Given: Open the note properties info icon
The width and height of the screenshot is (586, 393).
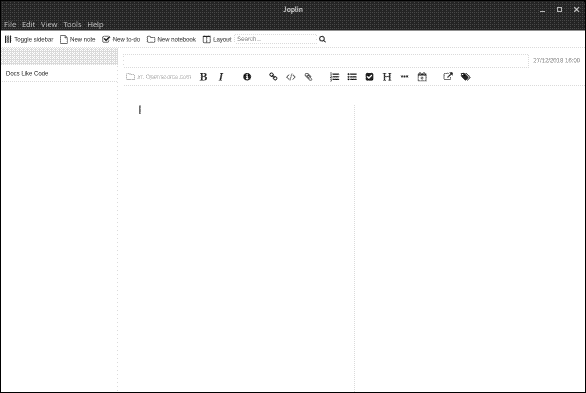Looking at the screenshot, I should tap(247, 77).
